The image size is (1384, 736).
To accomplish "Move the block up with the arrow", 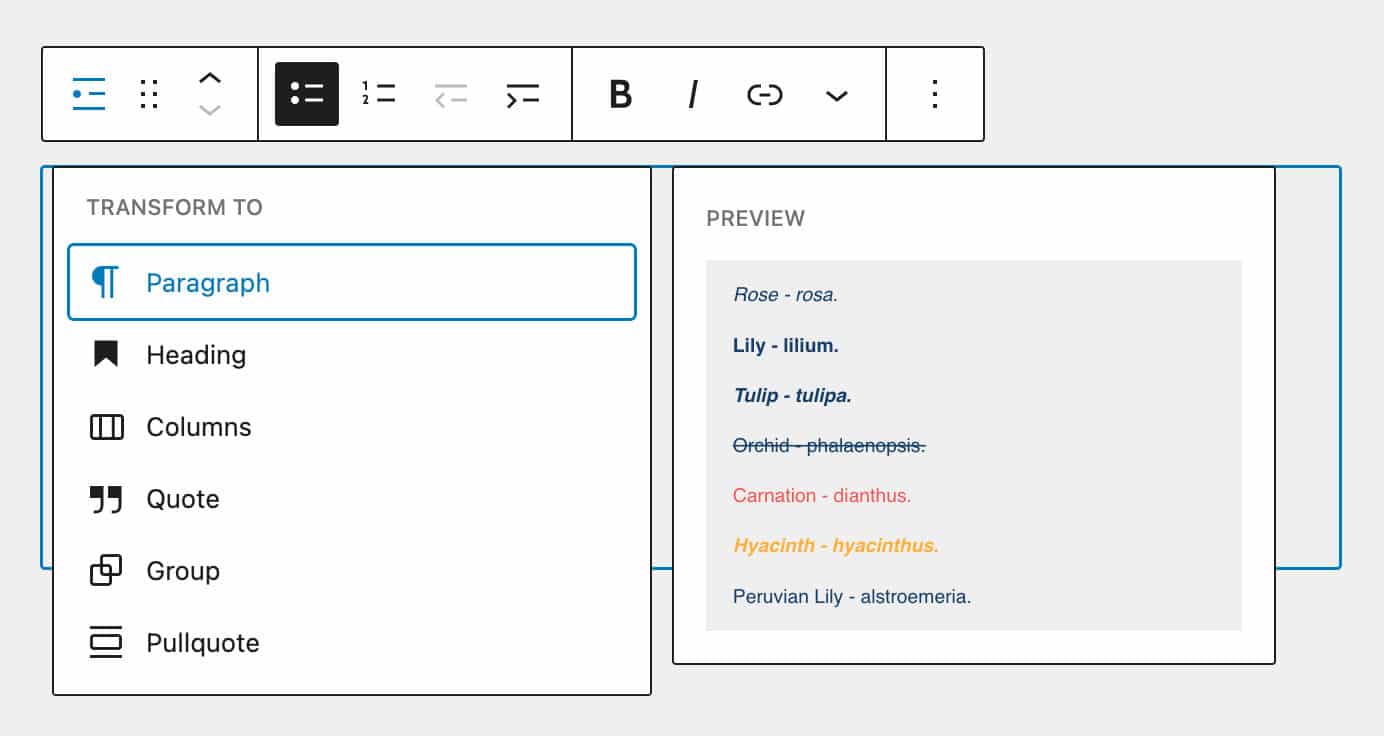I will pos(210,77).
